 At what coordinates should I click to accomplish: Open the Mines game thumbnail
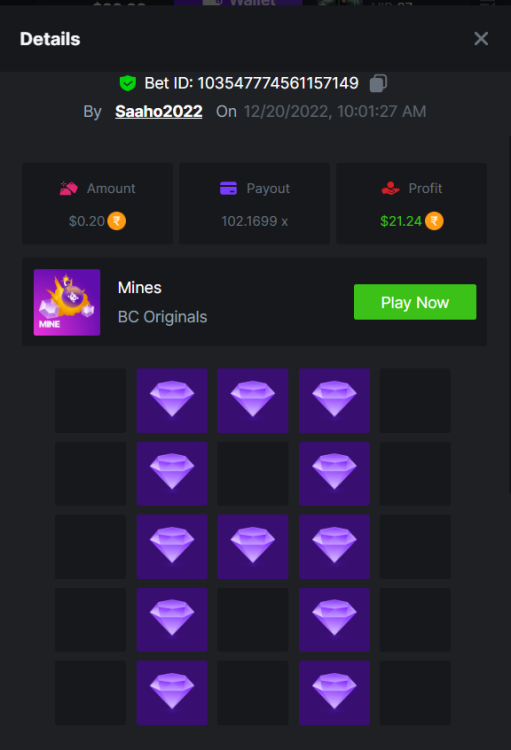(x=67, y=302)
